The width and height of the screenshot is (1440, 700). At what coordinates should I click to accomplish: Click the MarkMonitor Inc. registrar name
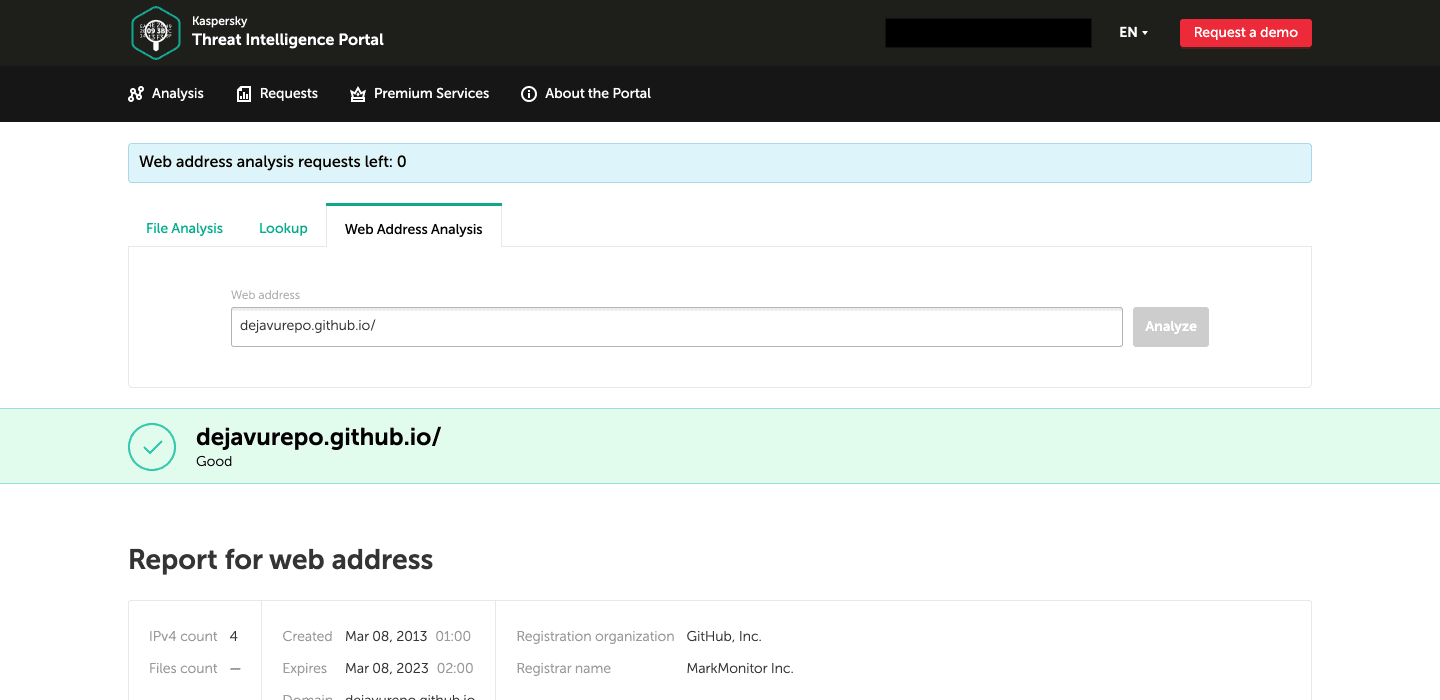pos(740,668)
